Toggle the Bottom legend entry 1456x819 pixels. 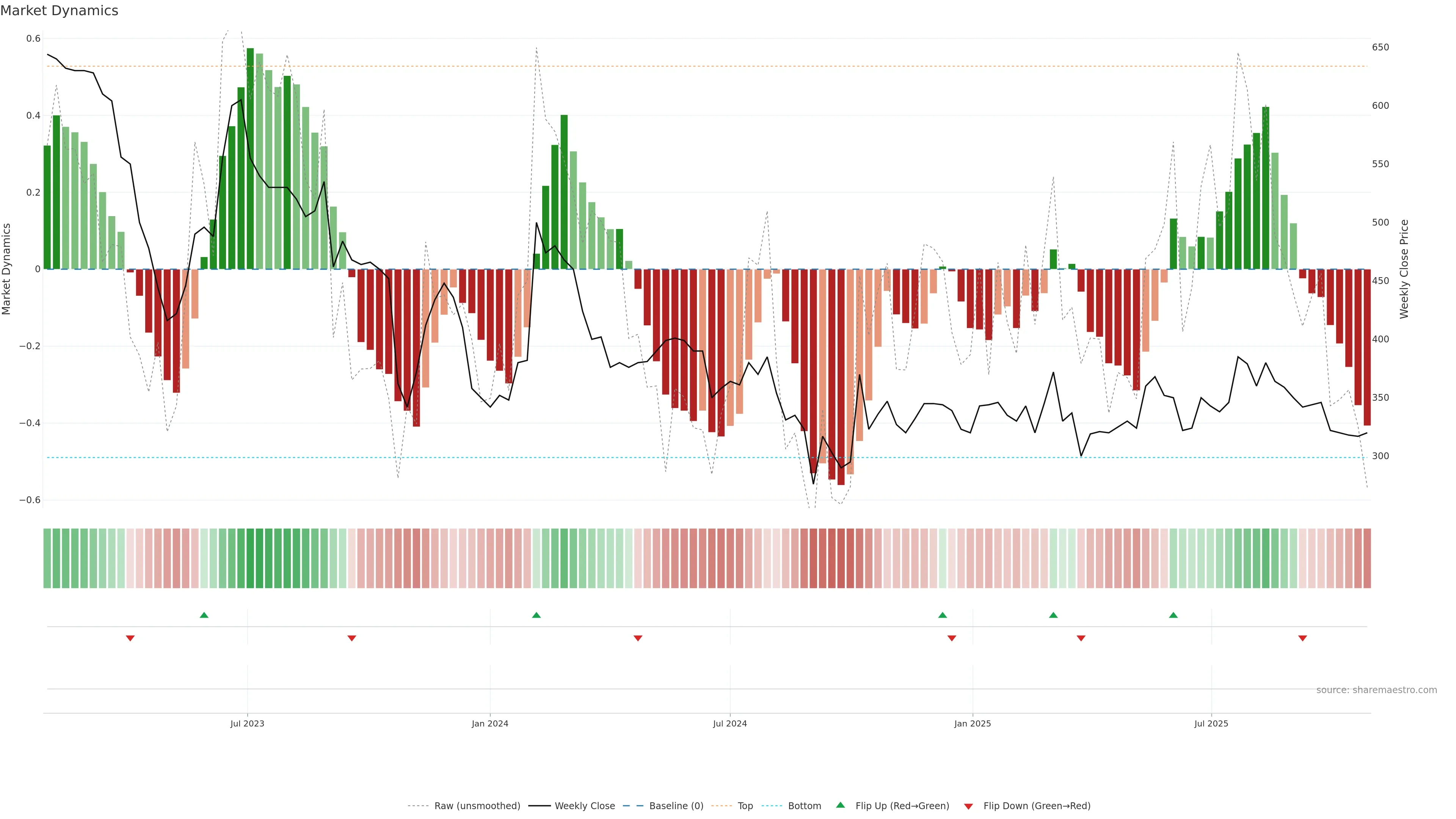tap(804, 806)
